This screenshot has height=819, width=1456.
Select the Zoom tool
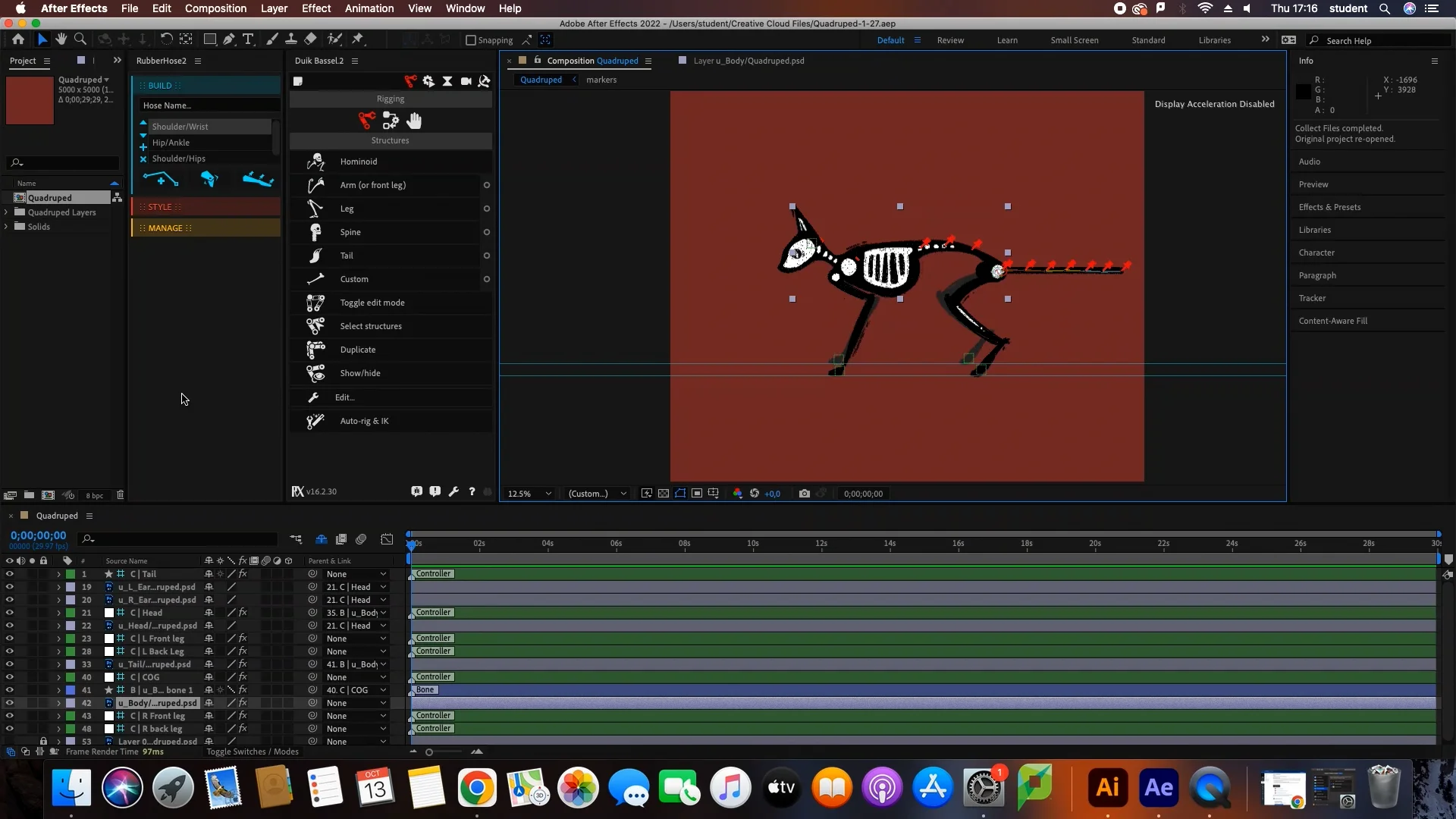(x=80, y=39)
